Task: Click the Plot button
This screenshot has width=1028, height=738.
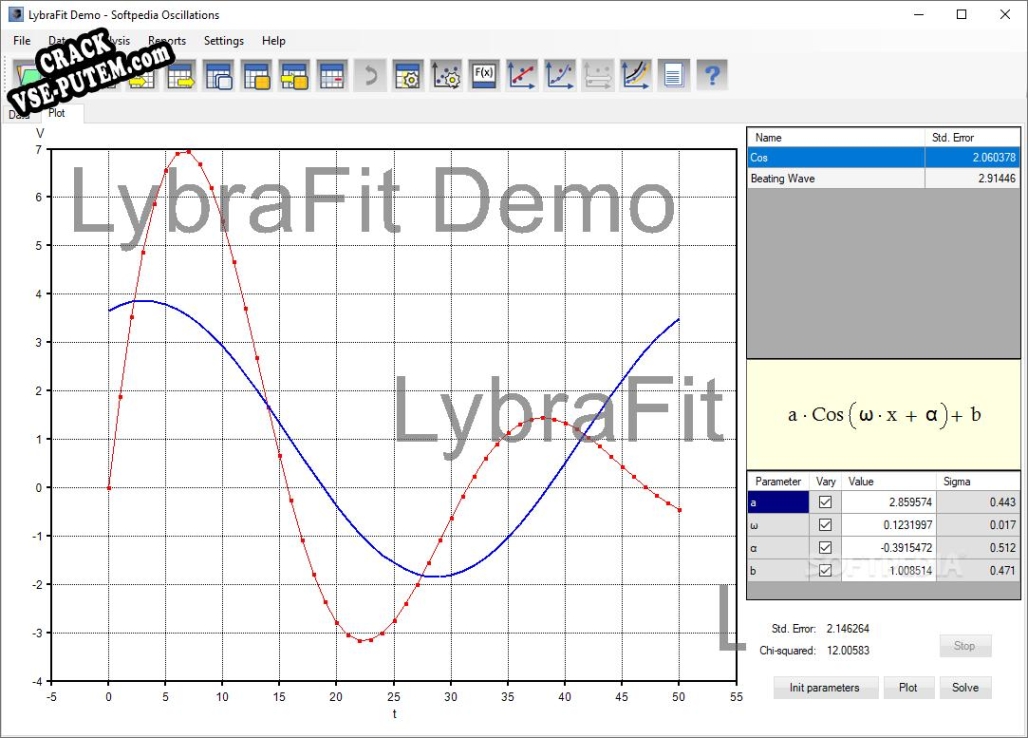Action: 908,688
